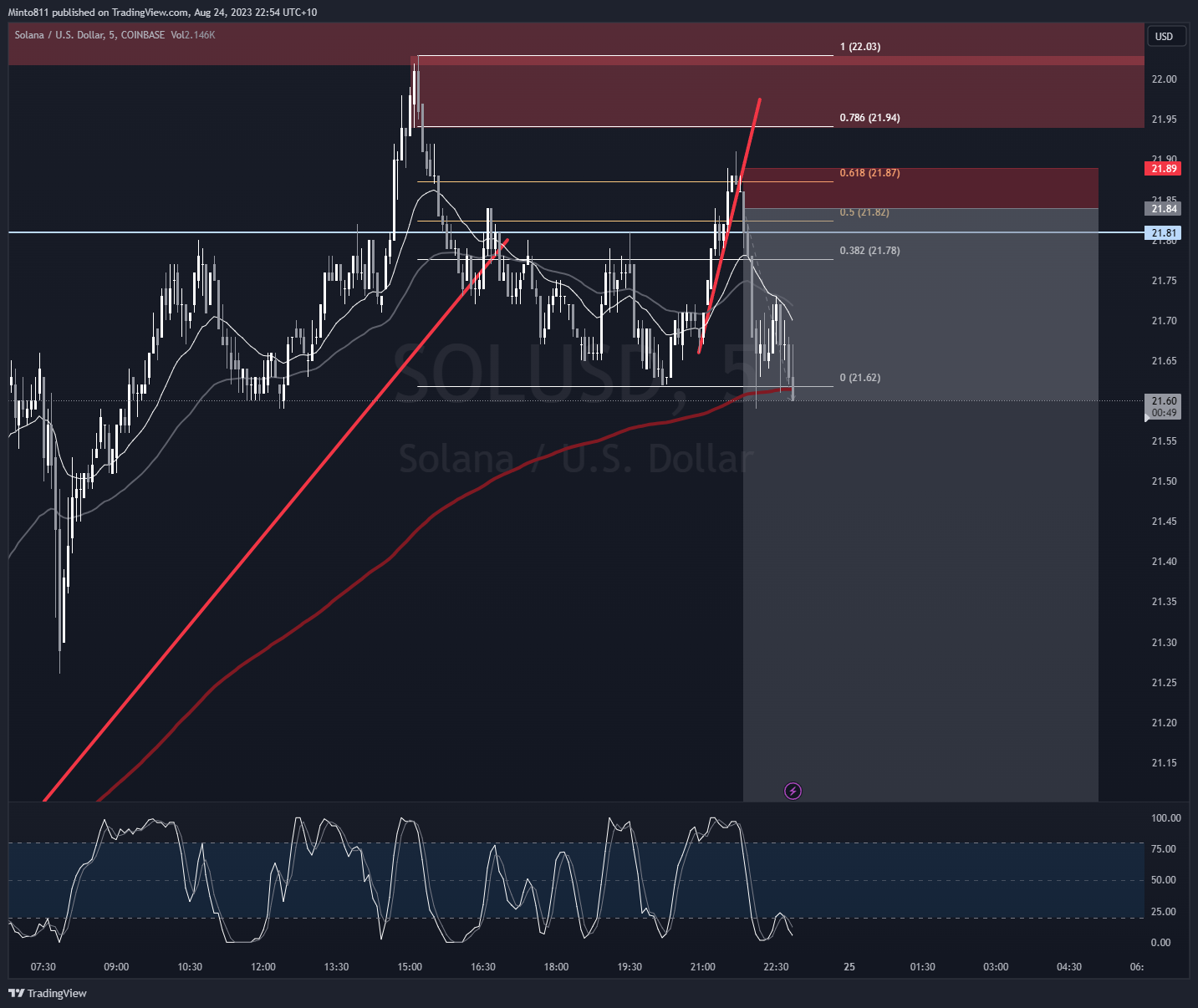Screen dimensions: 1198x1008
Task: Select the red 21.89 price label
Action: pos(1163,169)
